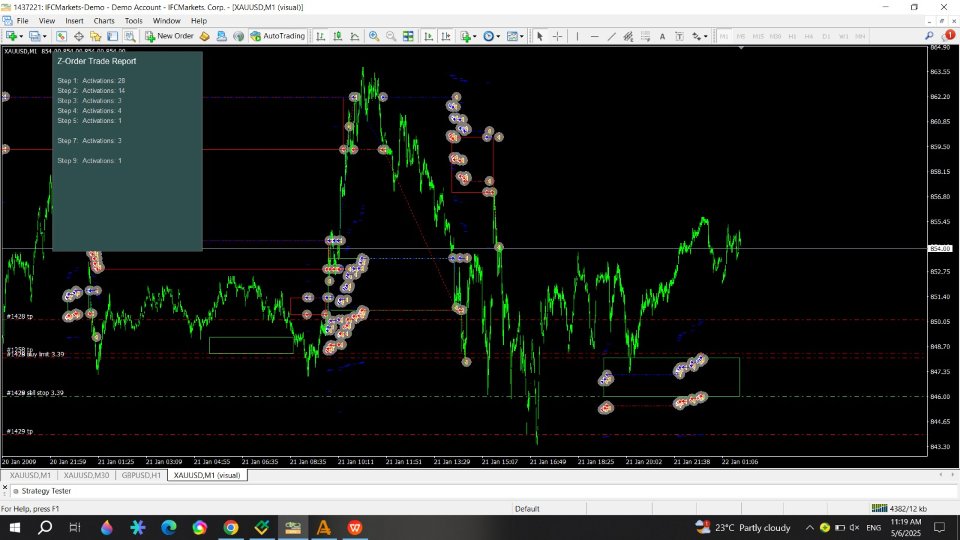The image size is (960, 540).
Task: Select the Horizontal Line drawing tool
Action: 594,36
